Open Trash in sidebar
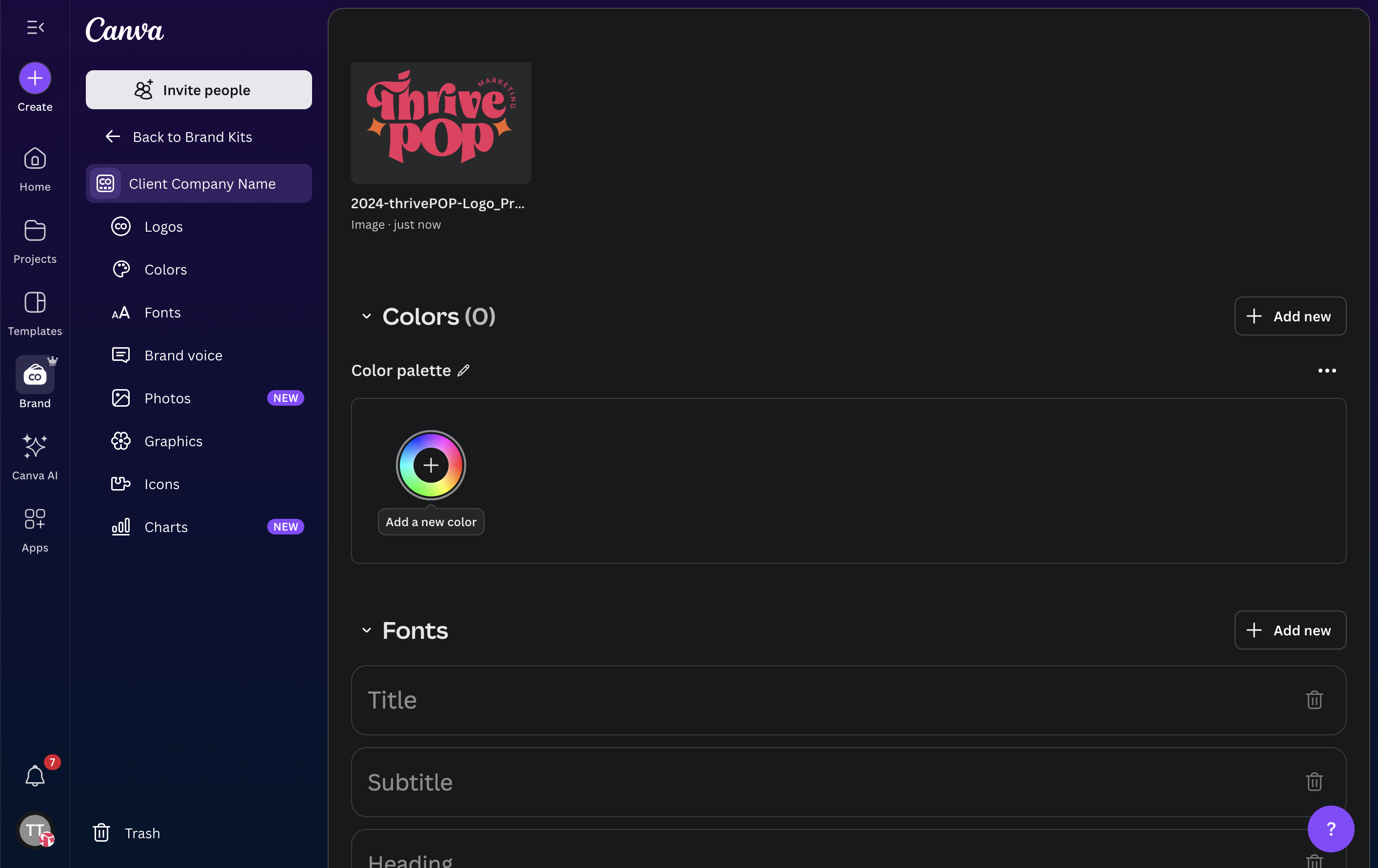The image size is (1378, 868). click(x=126, y=833)
